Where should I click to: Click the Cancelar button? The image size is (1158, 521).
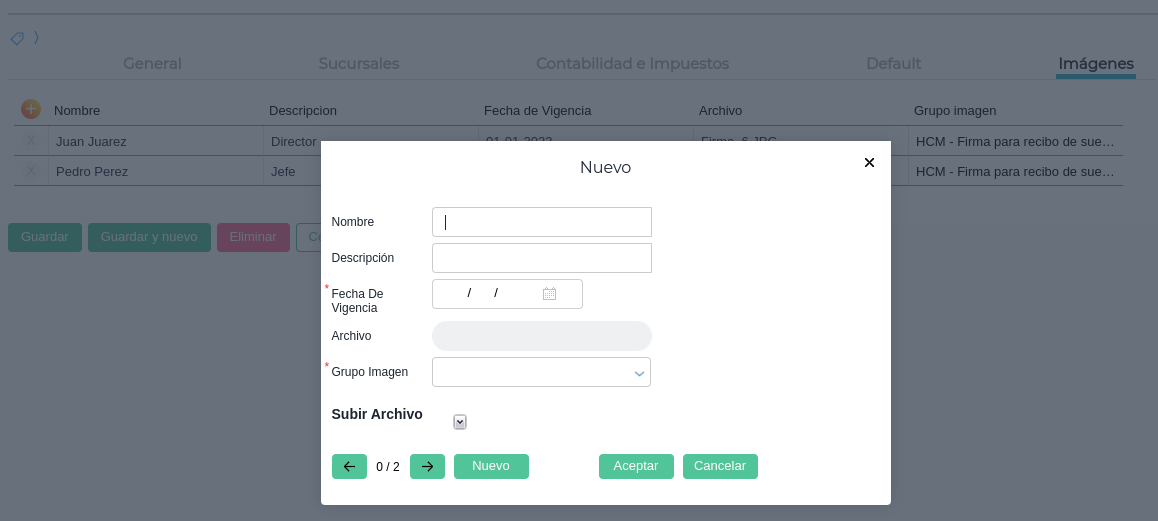point(720,467)
